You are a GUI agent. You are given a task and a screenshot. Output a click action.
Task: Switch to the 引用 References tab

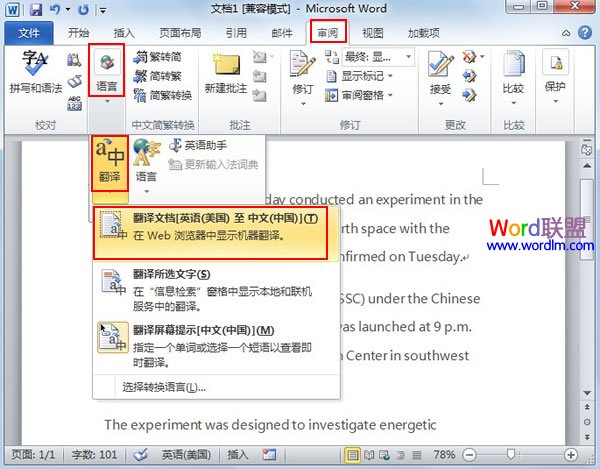[236, 33]
